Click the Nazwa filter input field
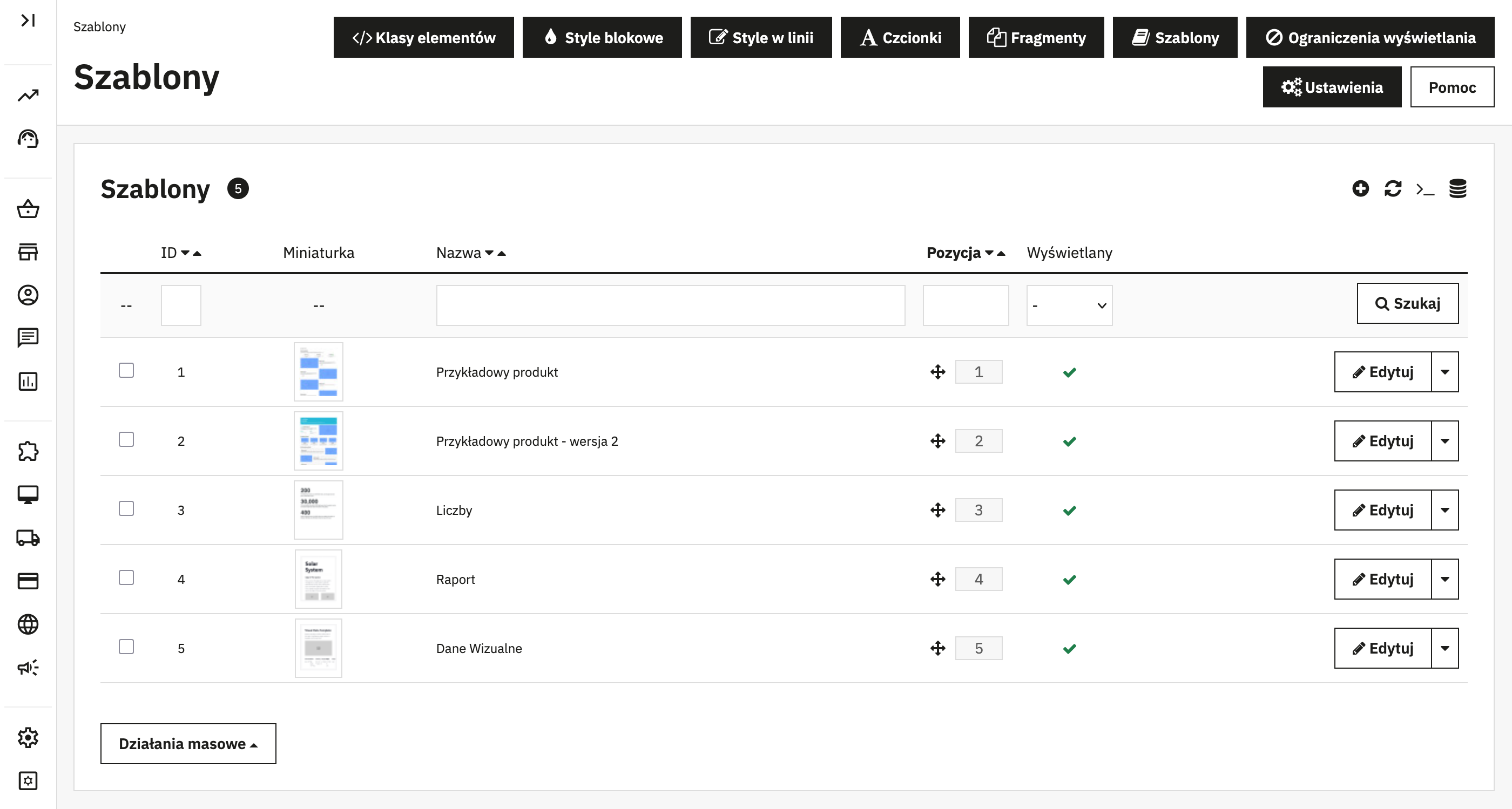This screenshot has height=809, width=1512. 670,305
